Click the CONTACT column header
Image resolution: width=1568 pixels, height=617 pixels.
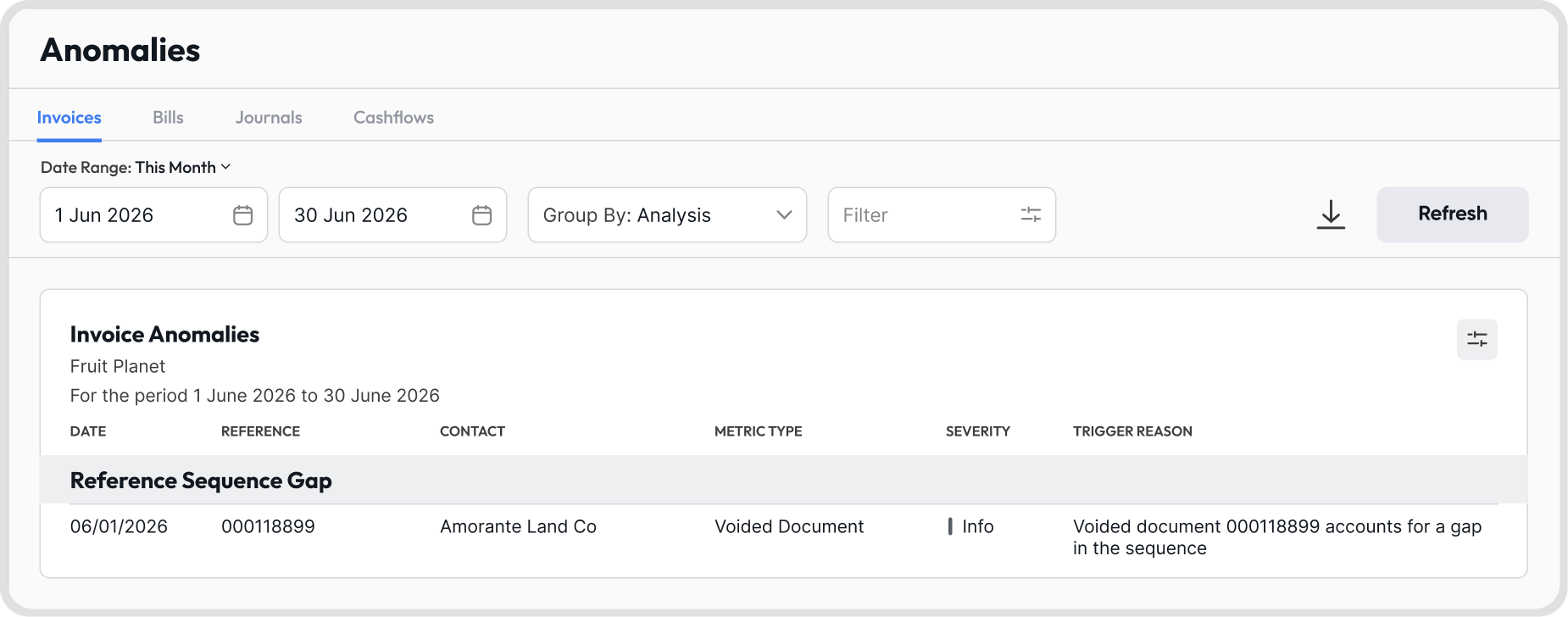[x=472, y=431]
